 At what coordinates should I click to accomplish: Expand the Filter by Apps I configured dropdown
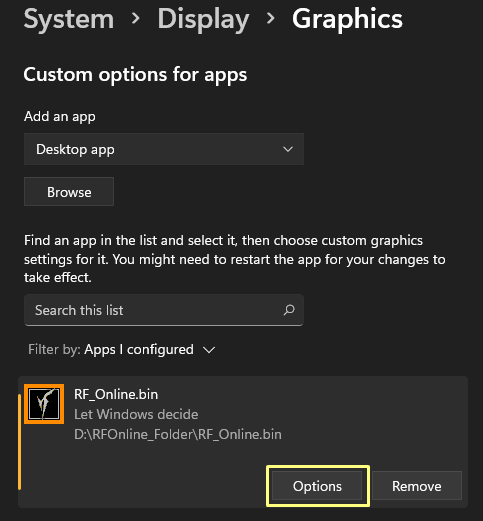tap(122, 350)
